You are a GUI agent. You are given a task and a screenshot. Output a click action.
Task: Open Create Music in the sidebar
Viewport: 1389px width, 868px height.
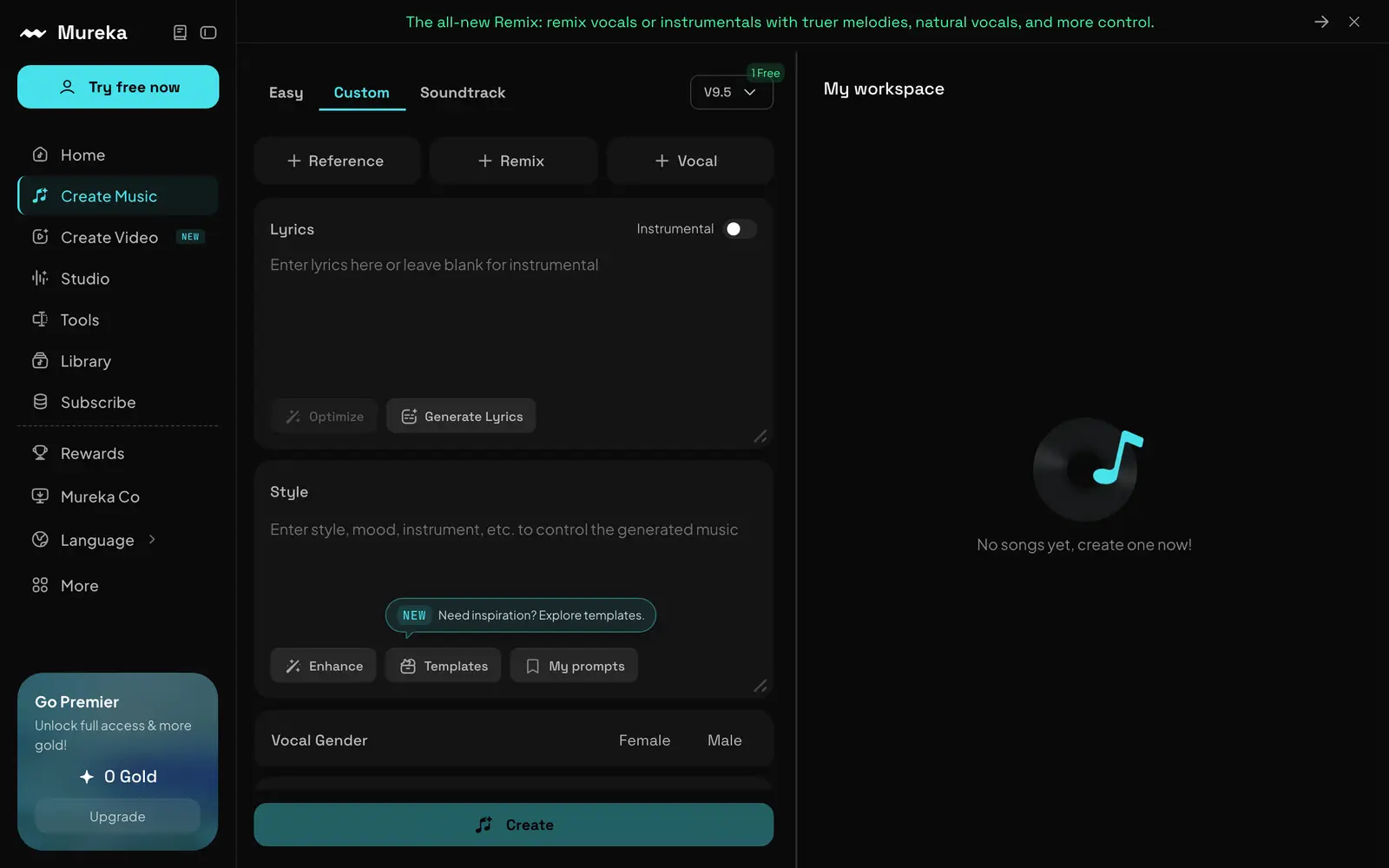coord(117,196)
